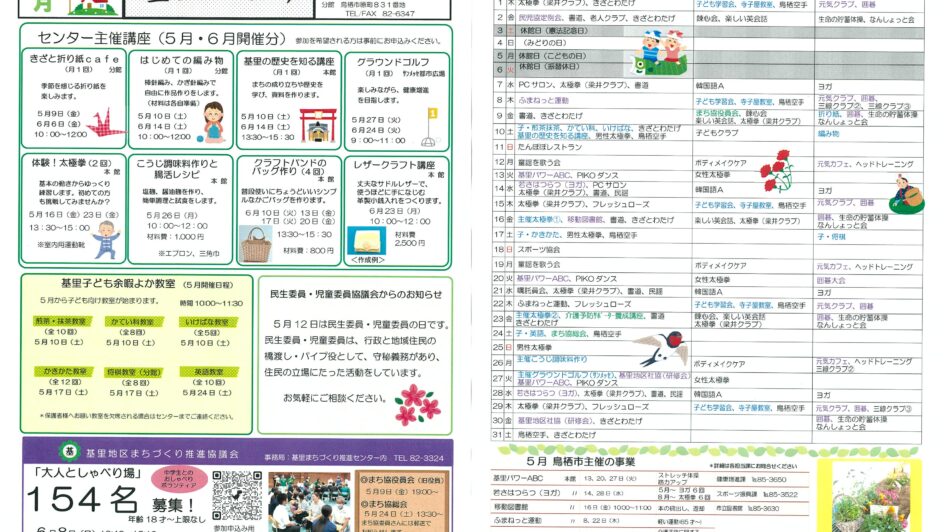
Task: Click the red shrine gate illustration
Action: coord(318,125)
